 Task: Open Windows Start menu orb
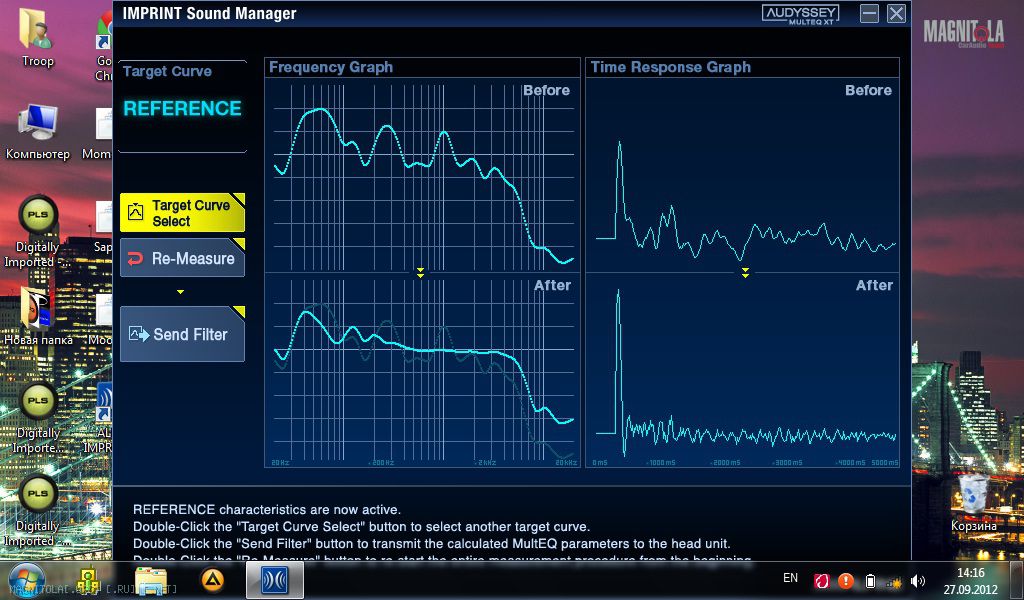point(26,579)
